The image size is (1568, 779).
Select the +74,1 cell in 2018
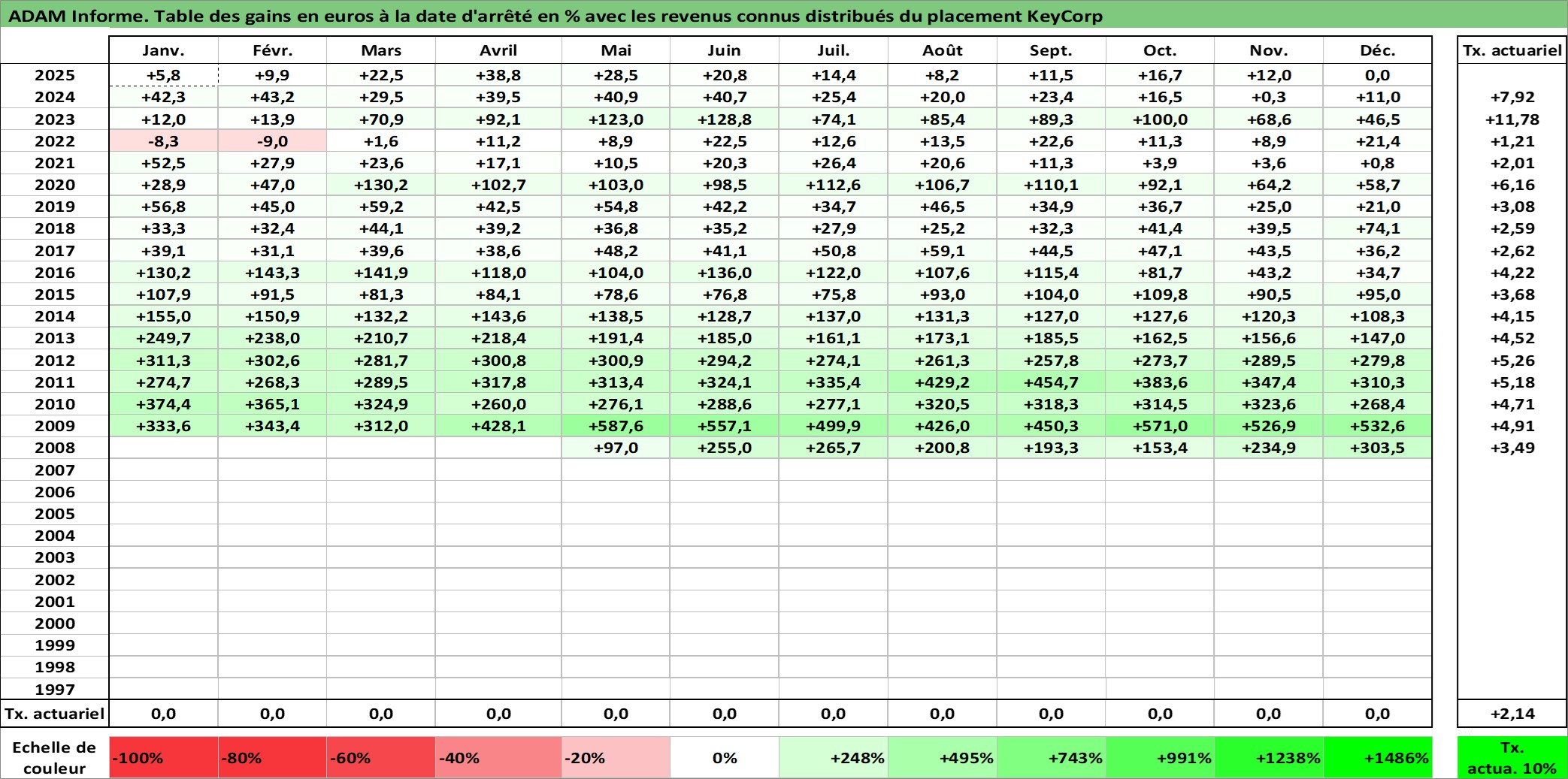point(1378,228)
